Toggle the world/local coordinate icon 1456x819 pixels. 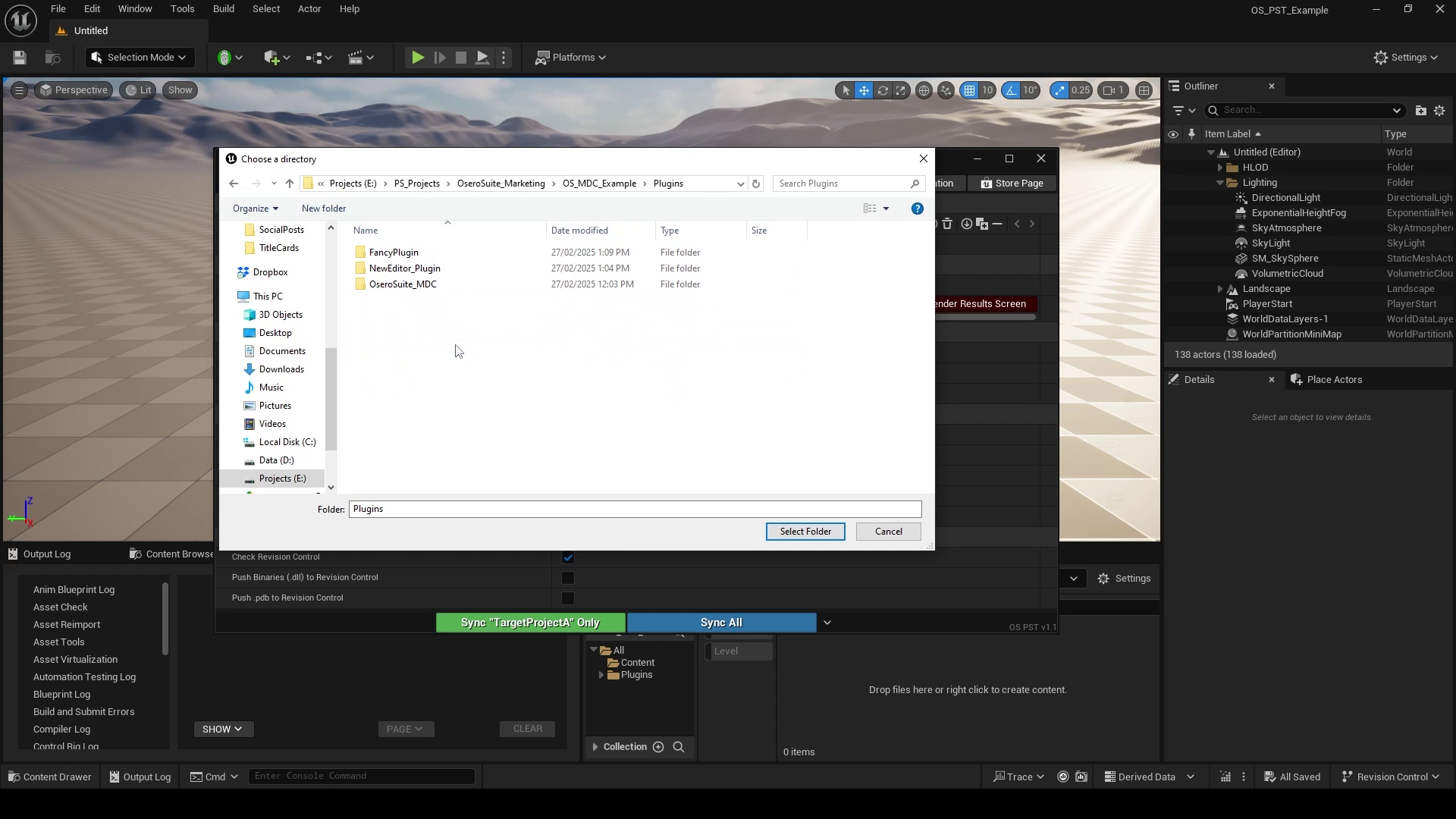pos(924,90)
